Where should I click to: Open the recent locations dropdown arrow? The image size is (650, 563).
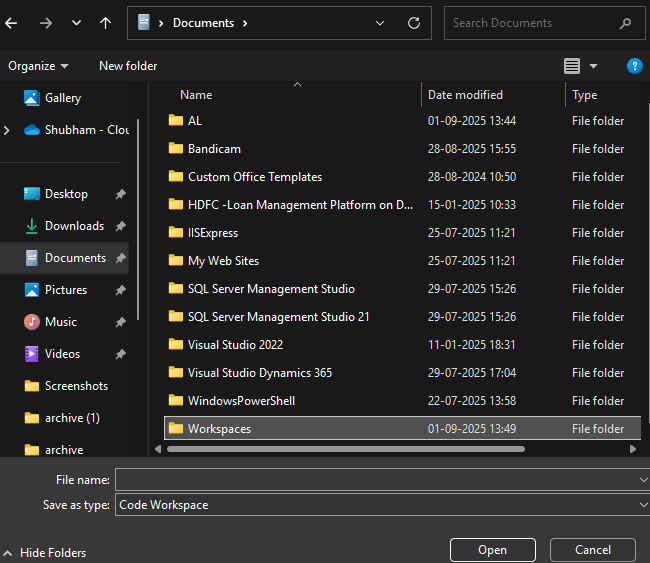[x=77, y=23]
